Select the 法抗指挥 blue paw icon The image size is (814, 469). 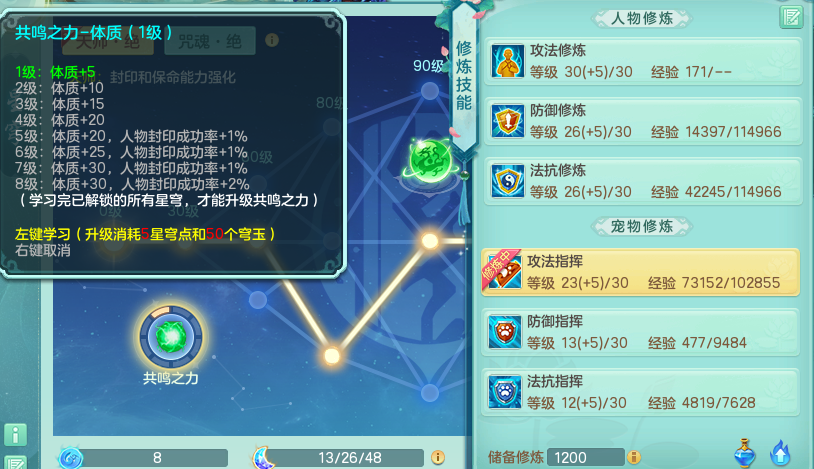pyautogui.click(x=505, y=392)
